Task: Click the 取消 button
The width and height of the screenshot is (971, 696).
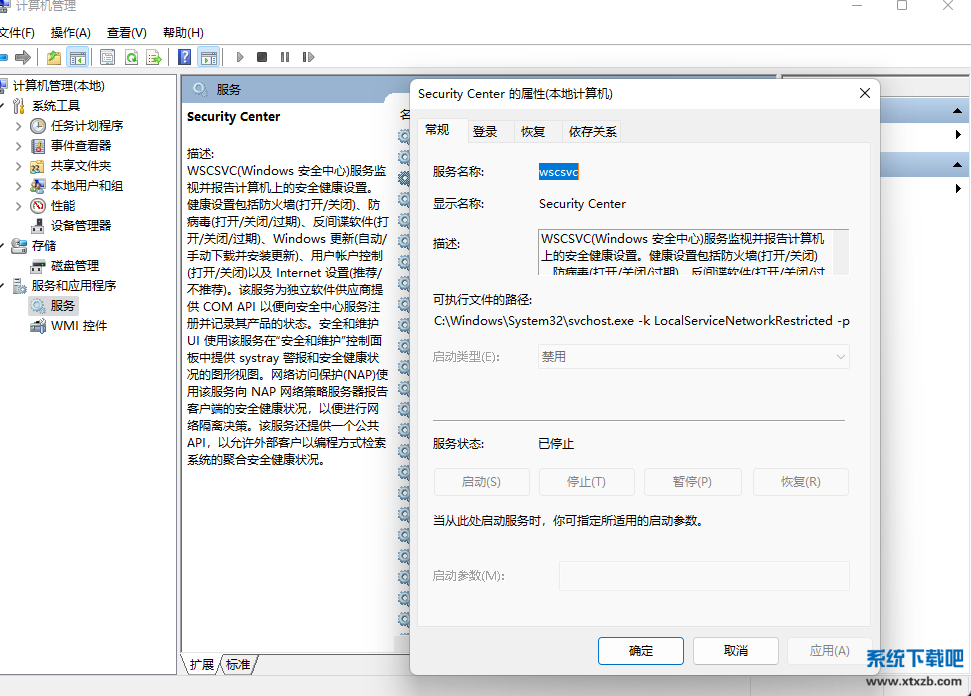Action: click(x=736, y=651)
